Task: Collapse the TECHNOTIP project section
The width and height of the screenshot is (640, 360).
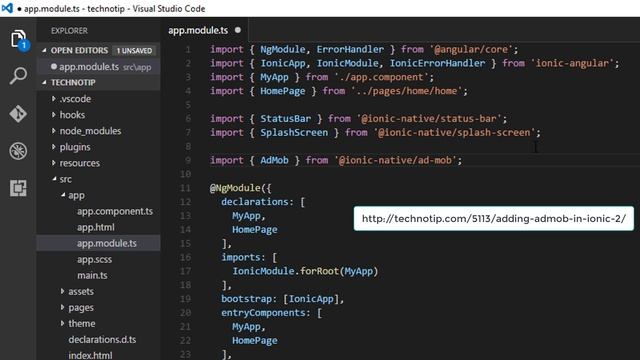Action: (44, 82)
